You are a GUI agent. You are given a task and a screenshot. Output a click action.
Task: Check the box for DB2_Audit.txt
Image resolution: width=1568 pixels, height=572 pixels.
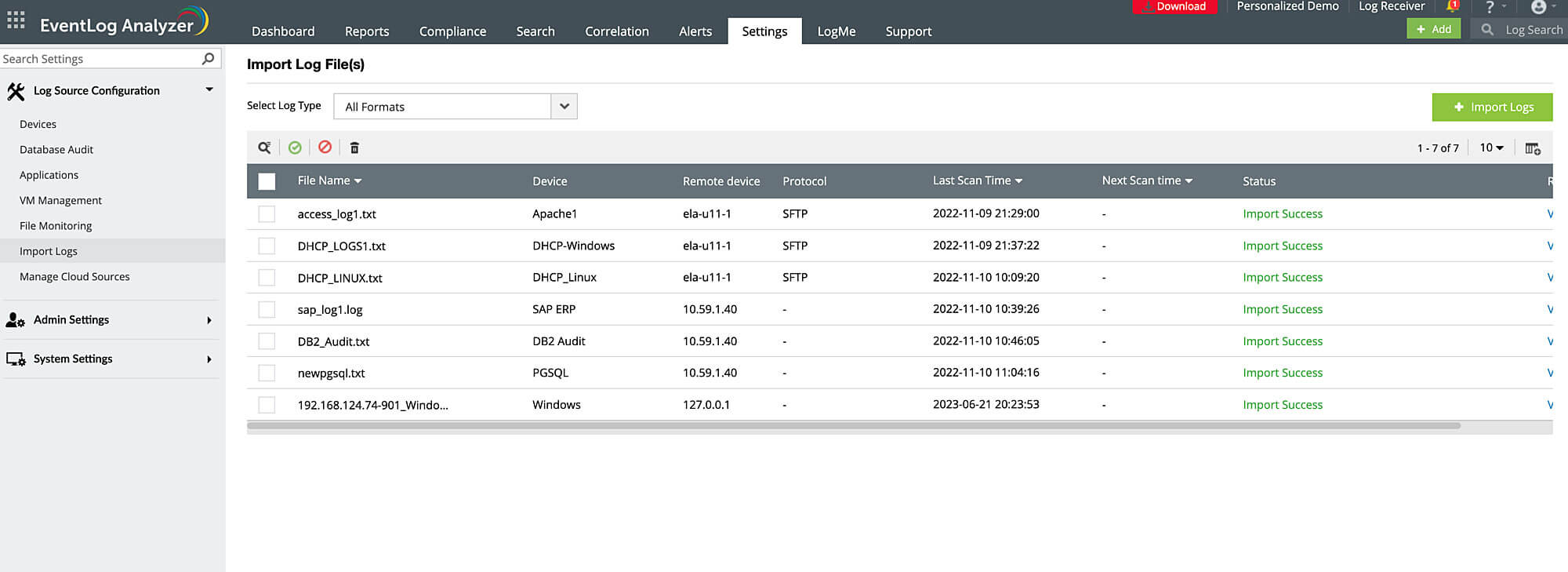[x=267, y=341]
